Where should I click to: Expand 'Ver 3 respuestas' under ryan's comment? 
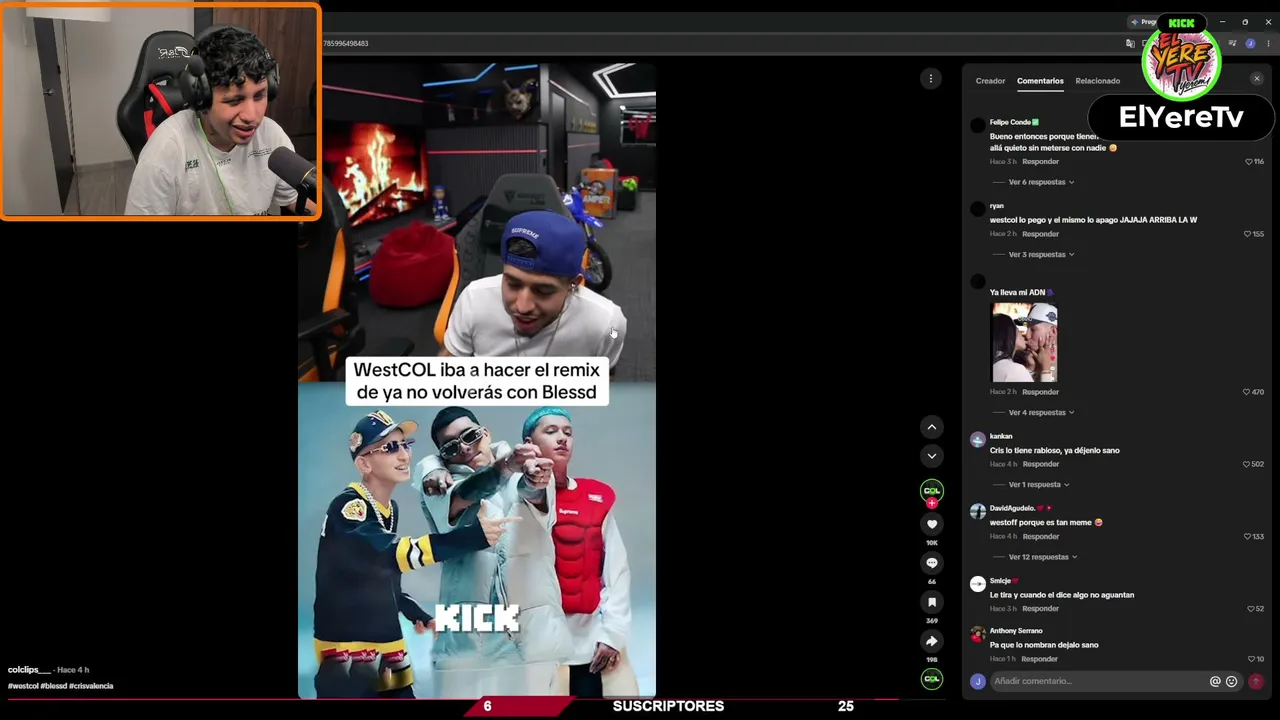[1041, 255]
